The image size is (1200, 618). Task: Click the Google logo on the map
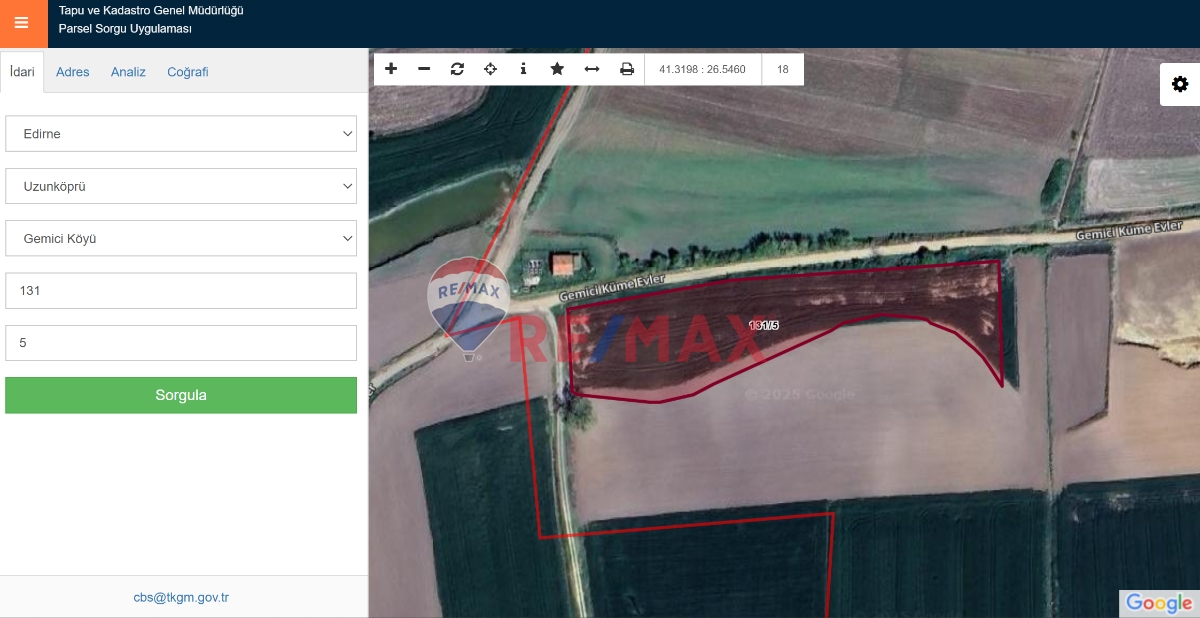click(x=1159, y=603)
